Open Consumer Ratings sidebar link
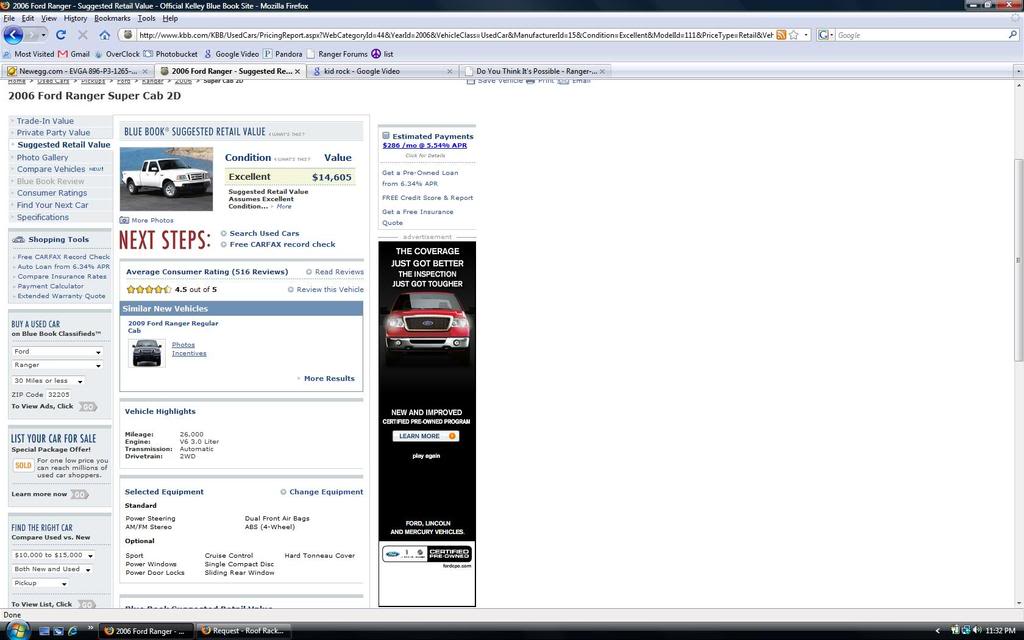1024x640 pixels. 52,193
